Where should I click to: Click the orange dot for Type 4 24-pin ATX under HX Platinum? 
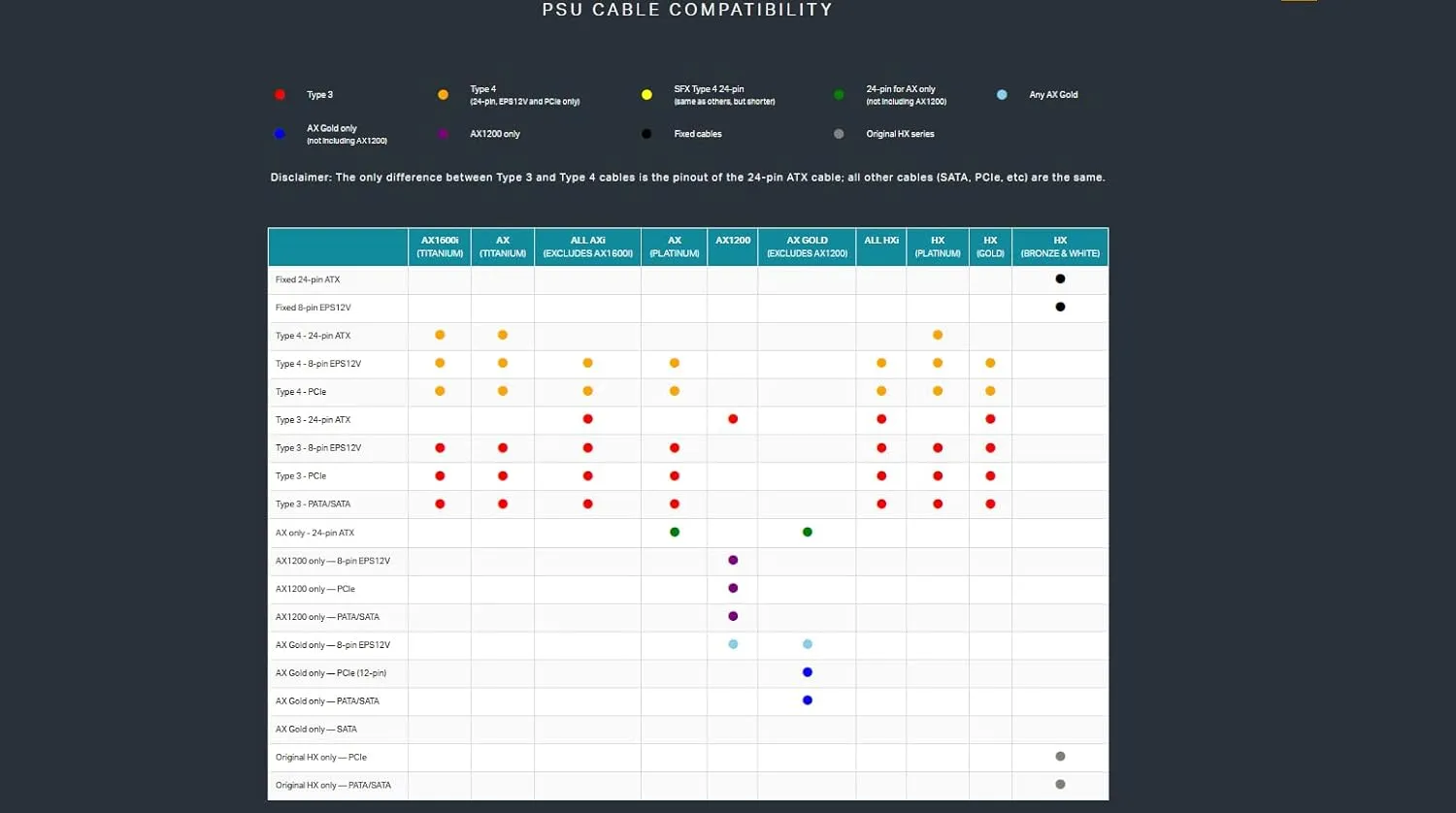tap(938, 335)
